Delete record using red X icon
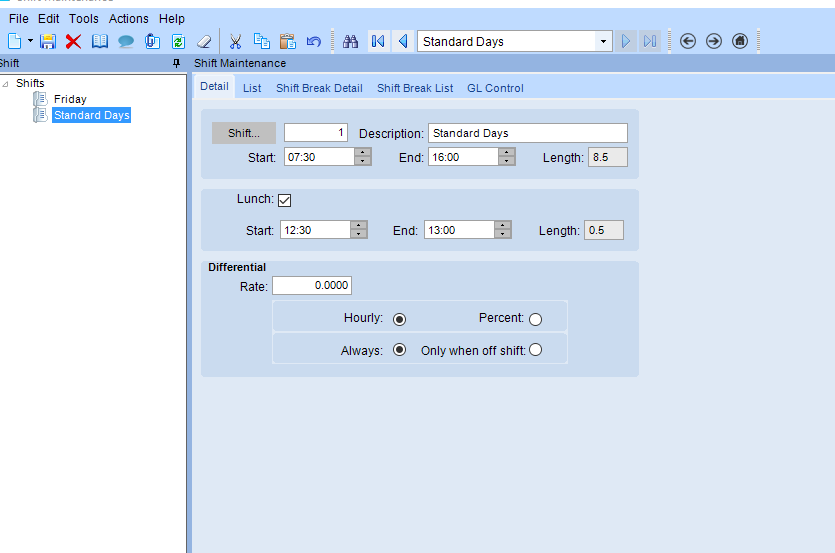This screenshot has height=553, width=835. 73,41
